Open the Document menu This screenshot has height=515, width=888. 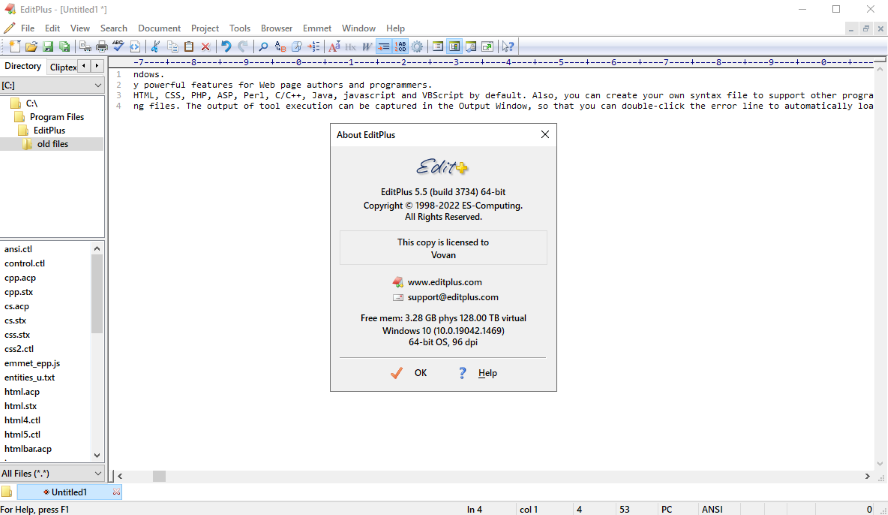159,28
